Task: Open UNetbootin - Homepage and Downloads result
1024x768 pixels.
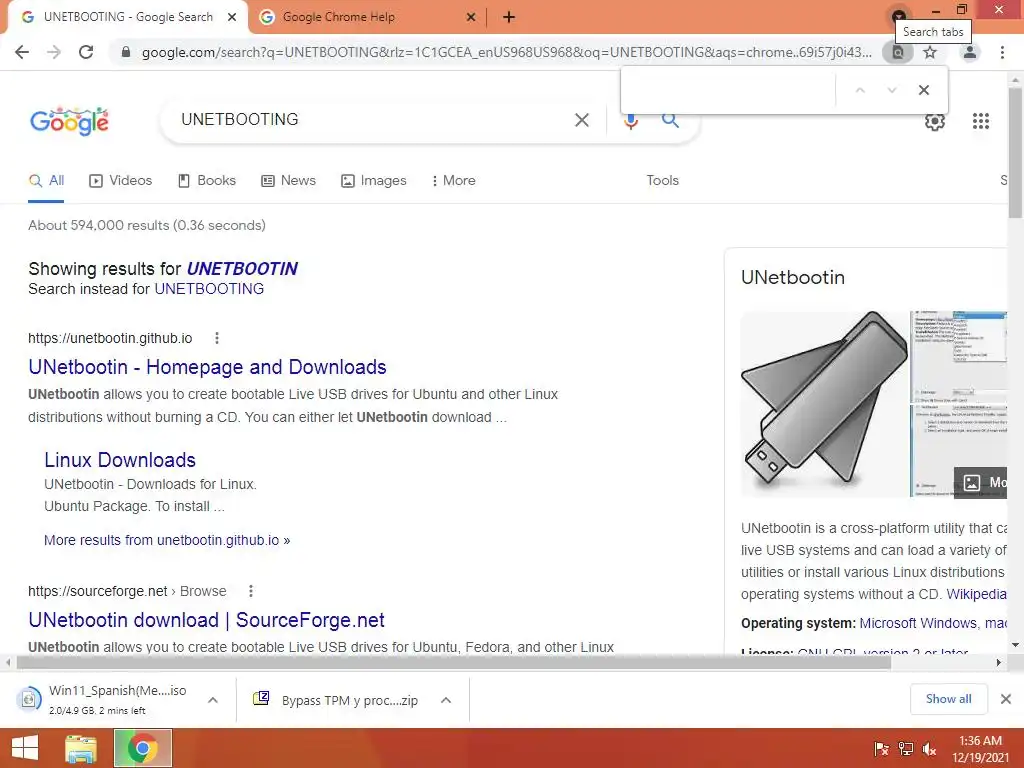Action: point(207,367)
